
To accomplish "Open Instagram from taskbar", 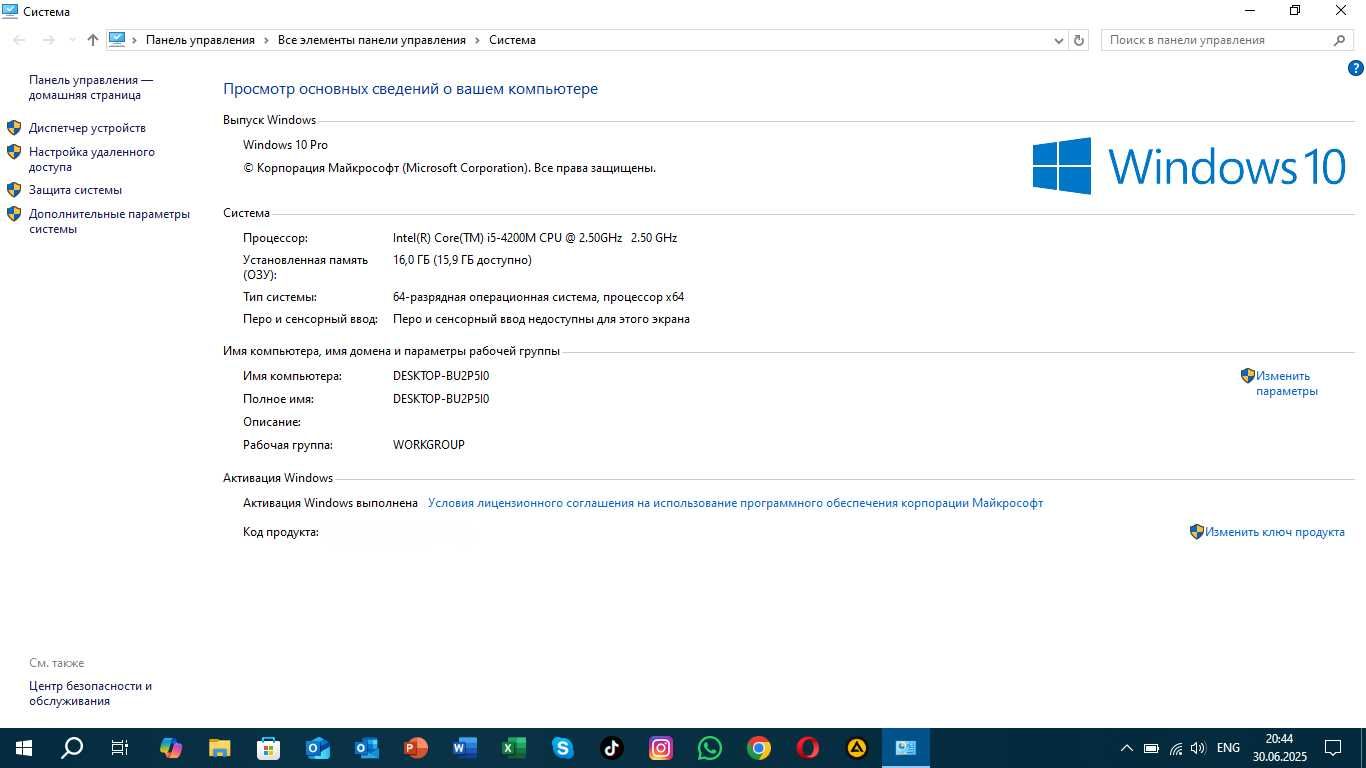I will 661,748.
